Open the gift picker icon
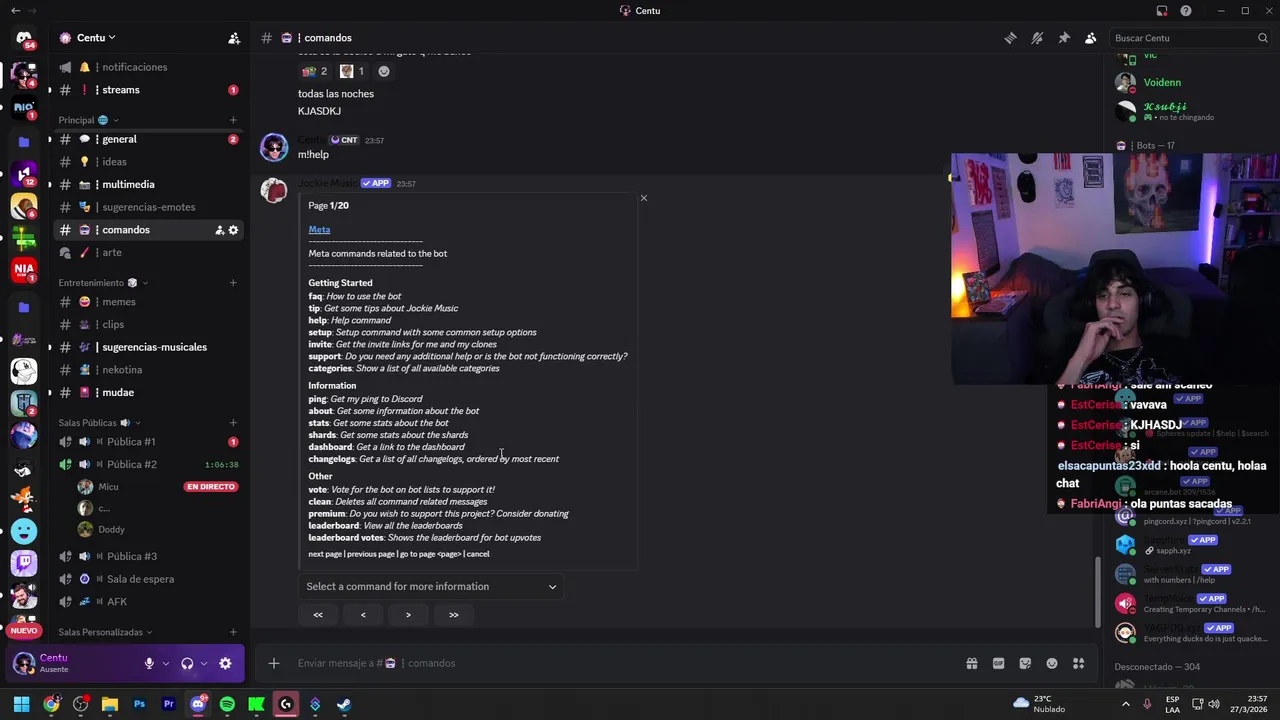Screen dimensions: 1280x720 point(971,663)
